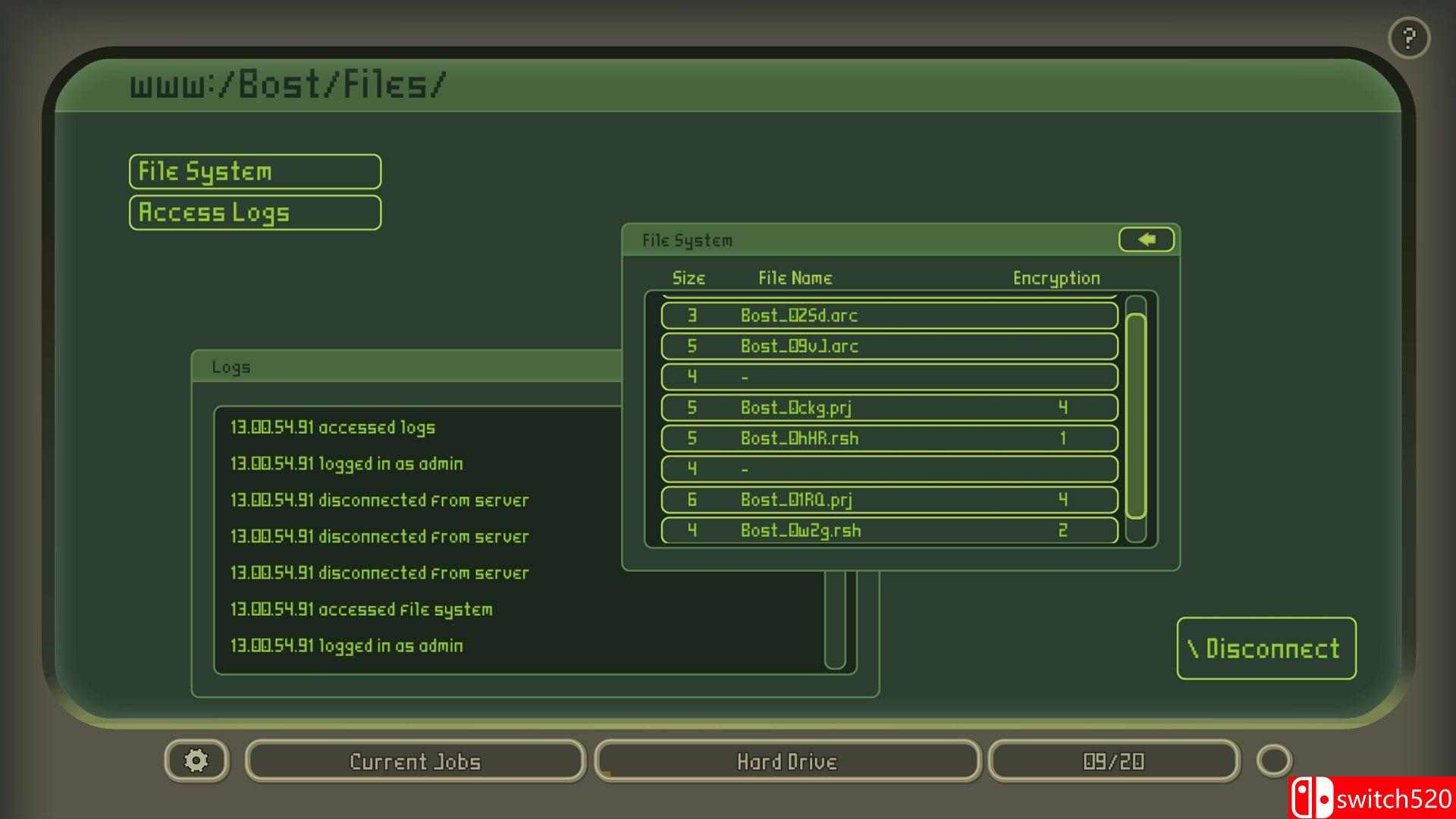
Task: Click the file list scrollbar thumb
Action: [x=1135, y=416]
